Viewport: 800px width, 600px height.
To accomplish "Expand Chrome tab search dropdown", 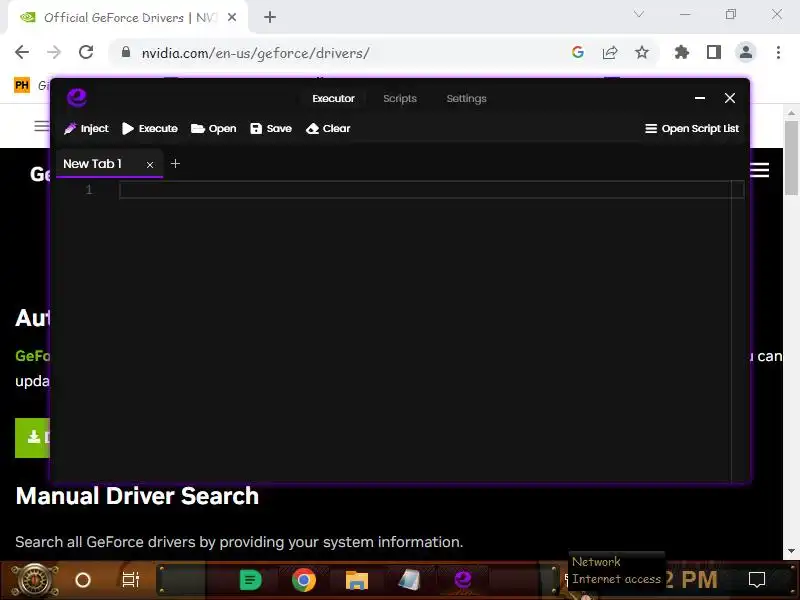I will tap(639, 14).
